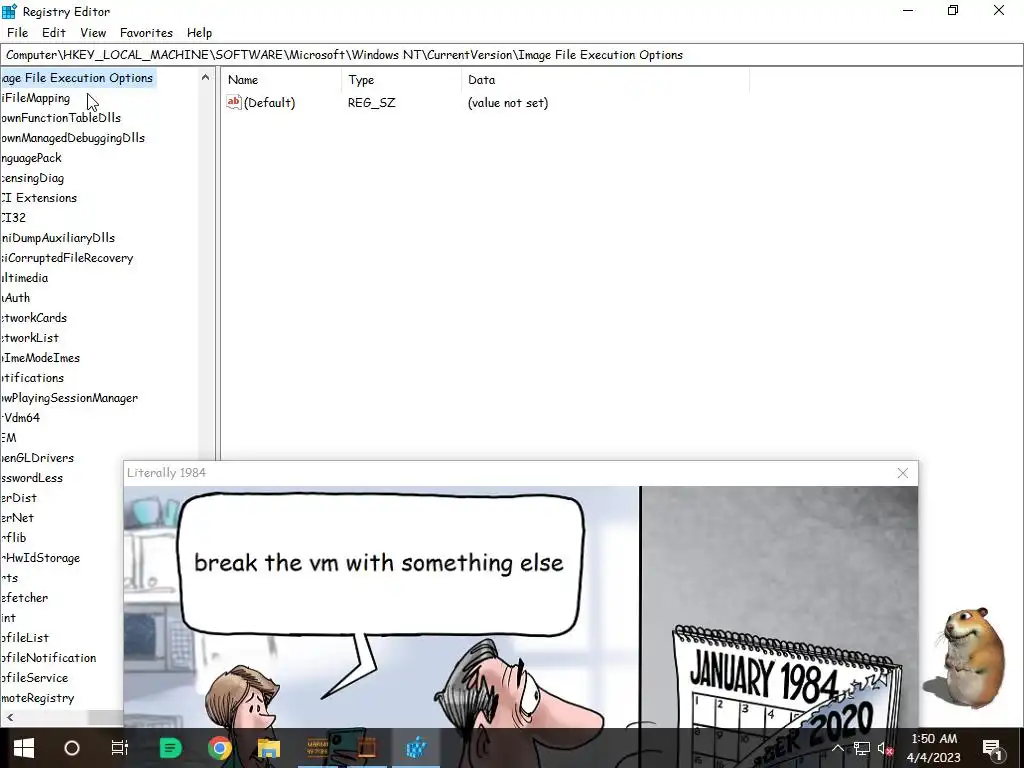Click the REG_SZ type cell
Screen dimensions: 1024x768
372,103
